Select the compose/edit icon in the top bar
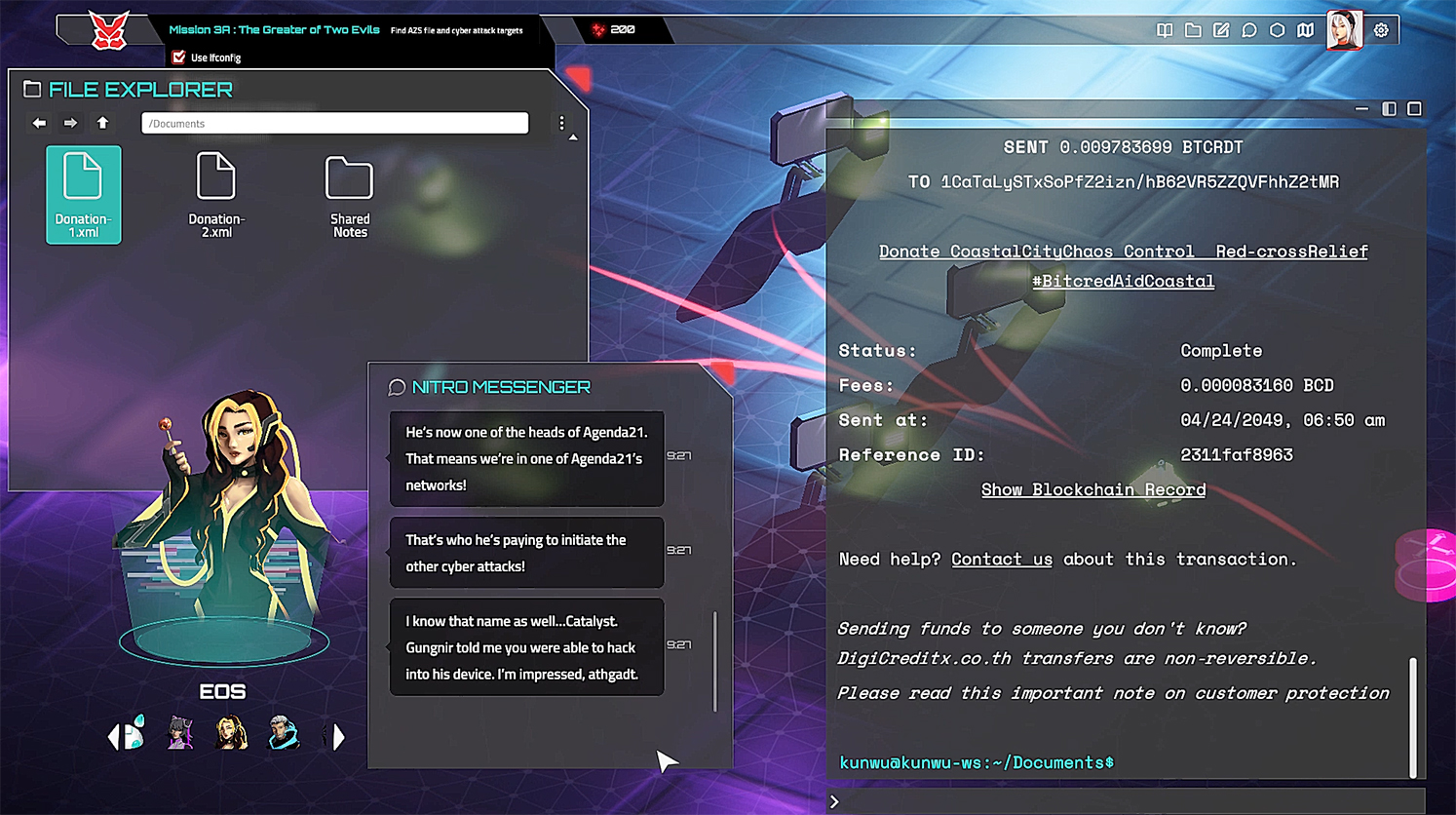1456x815 pixels. click(x=1221, y=30)
